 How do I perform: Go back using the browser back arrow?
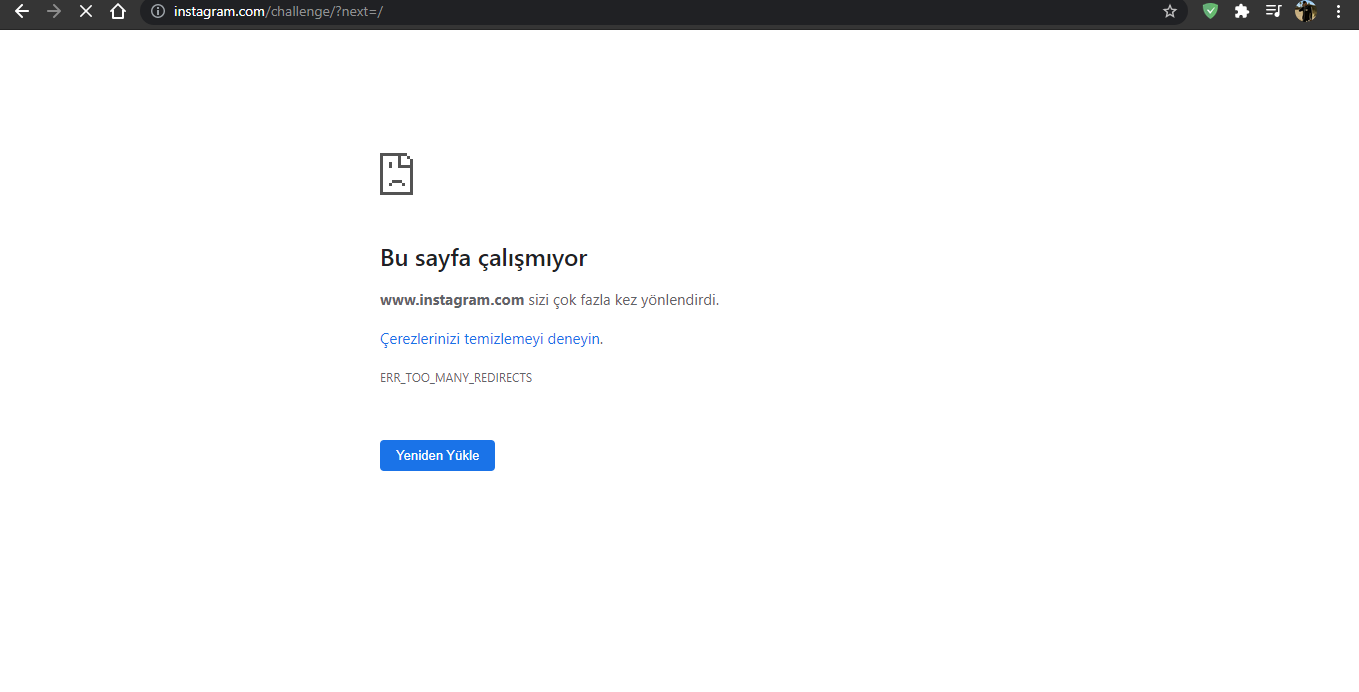22,12
